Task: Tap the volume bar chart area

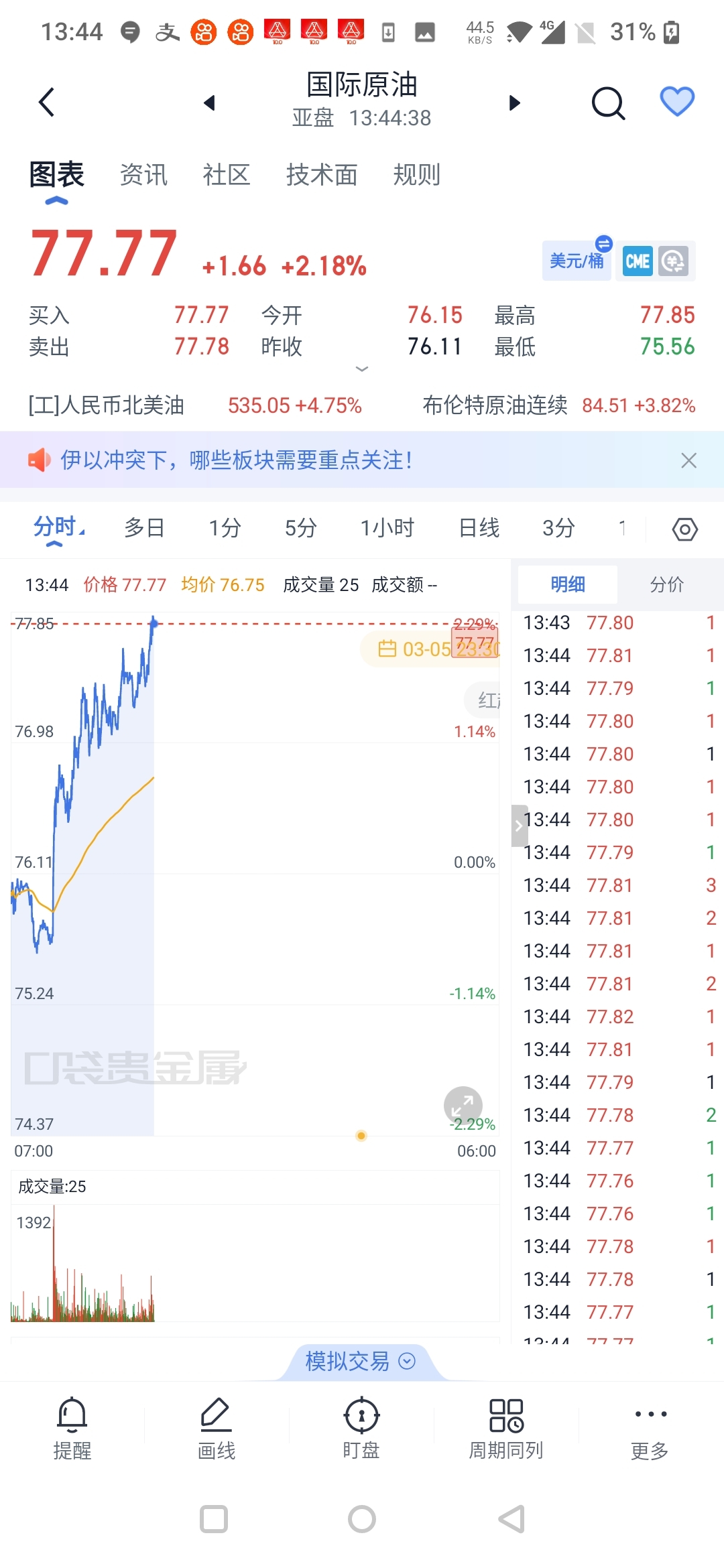Action: pos(255,1262)
